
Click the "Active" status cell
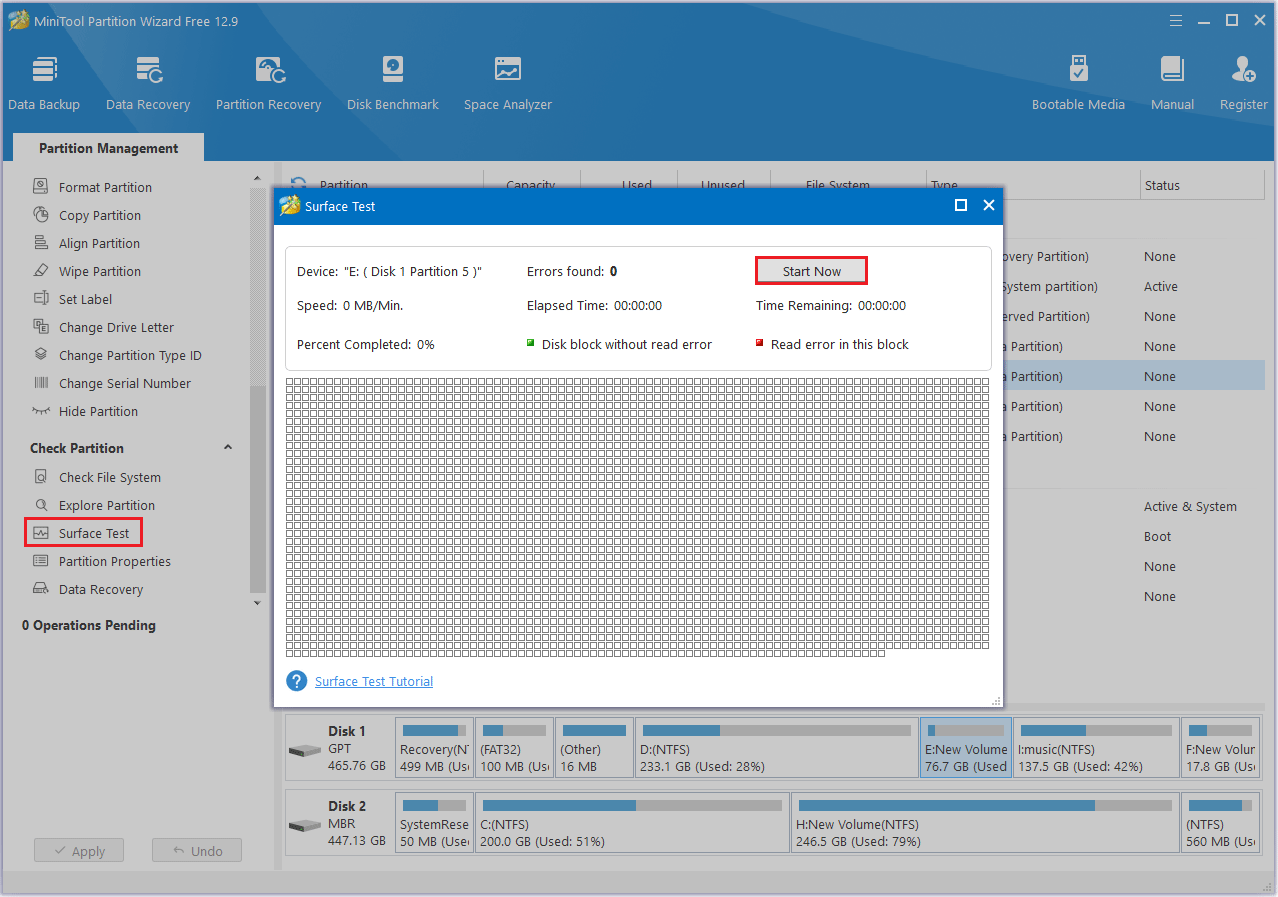click(x=1161, y=287)
